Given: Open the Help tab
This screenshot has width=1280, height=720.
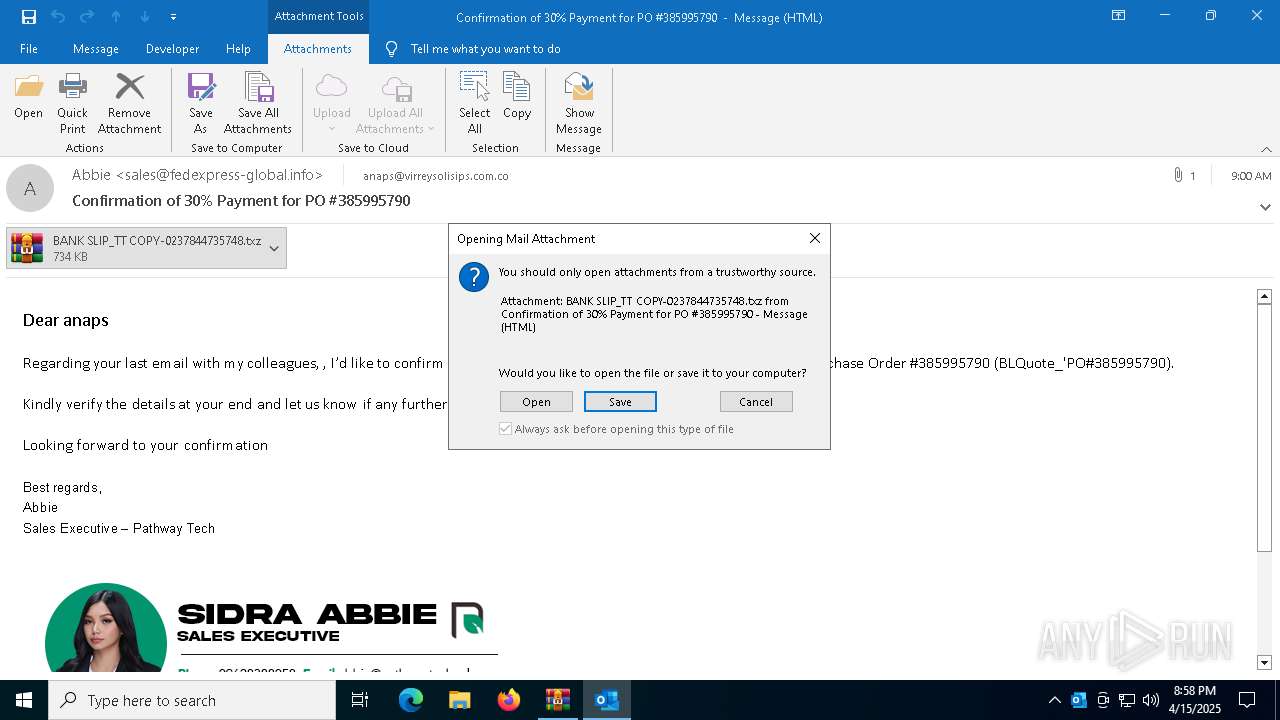Looking at the screenshot, I should click(238, 48).
